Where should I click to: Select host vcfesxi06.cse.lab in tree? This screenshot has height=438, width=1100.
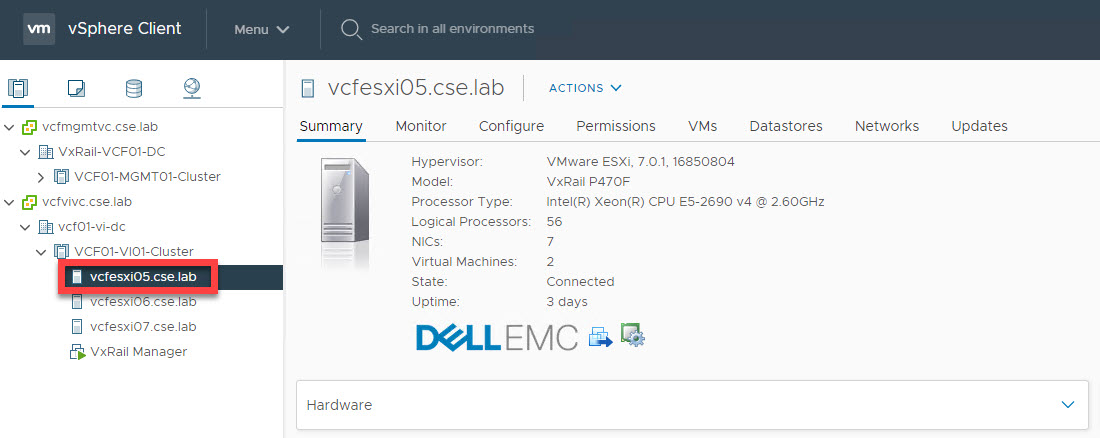coord(143,301)
